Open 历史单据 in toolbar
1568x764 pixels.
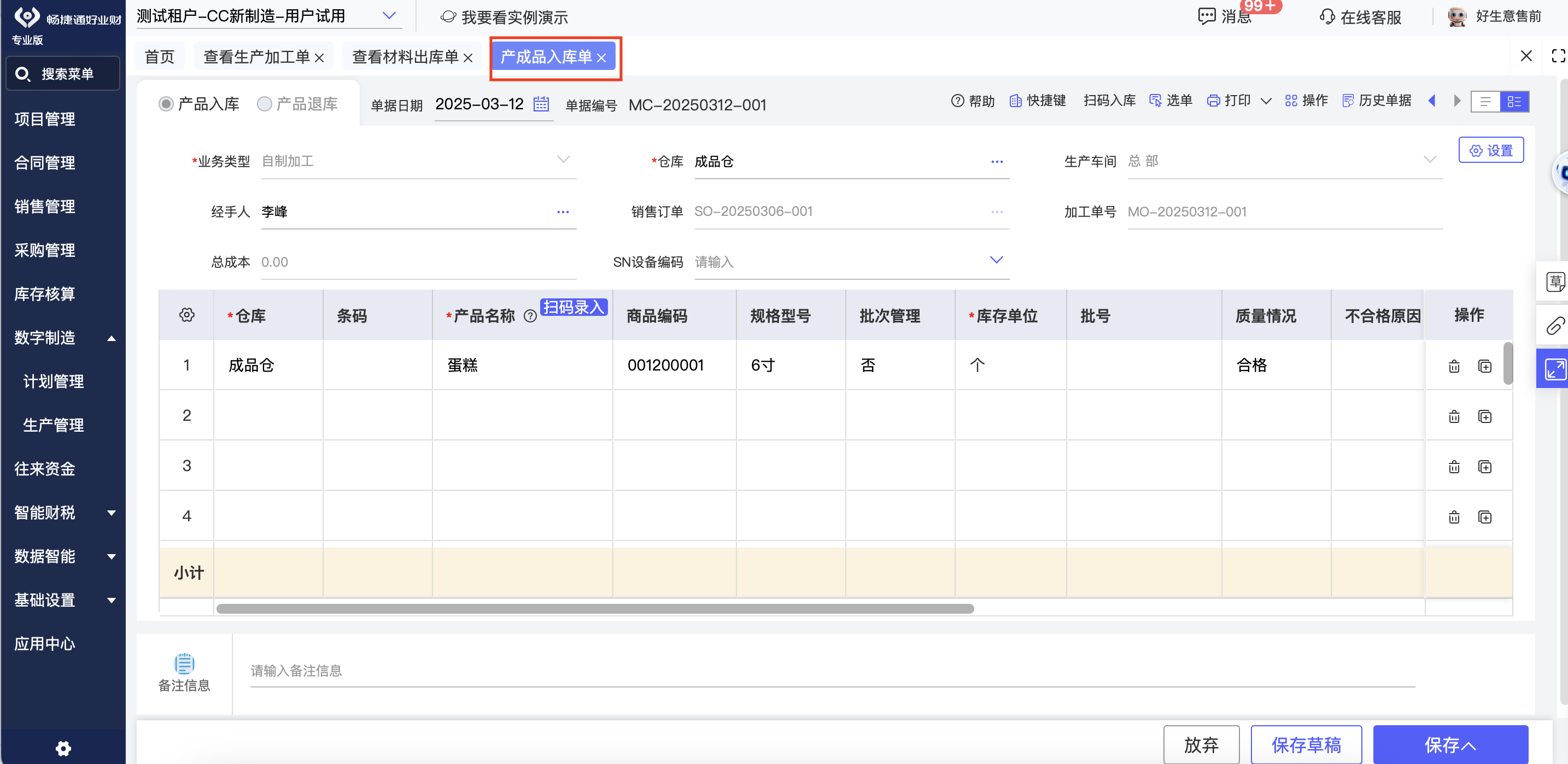[x=1376, y=101]
